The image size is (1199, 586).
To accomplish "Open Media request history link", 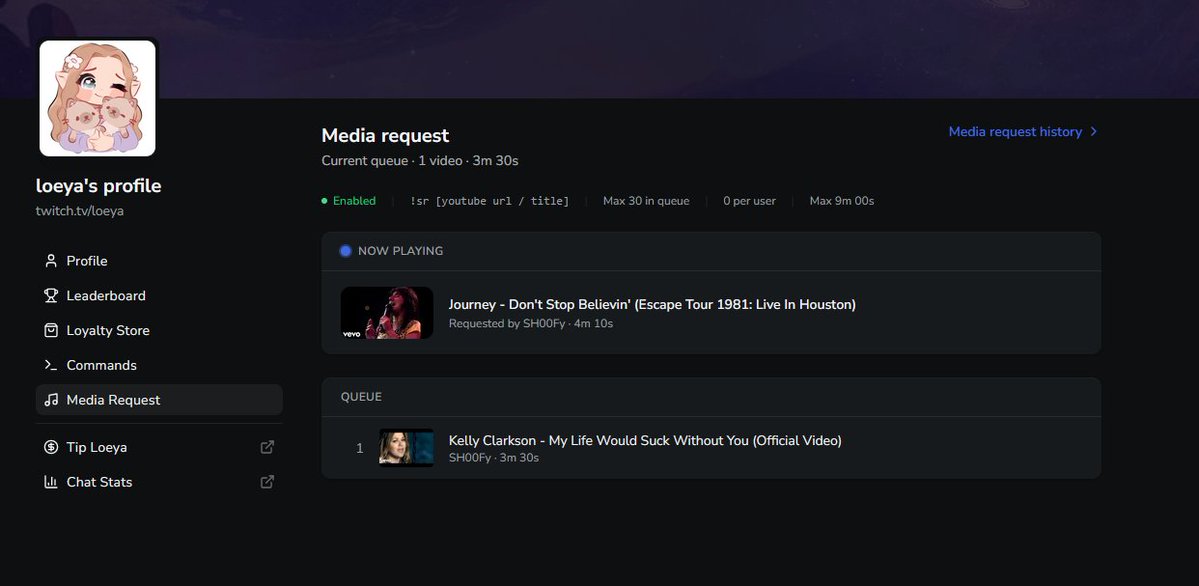I will tap(1023, 132).
